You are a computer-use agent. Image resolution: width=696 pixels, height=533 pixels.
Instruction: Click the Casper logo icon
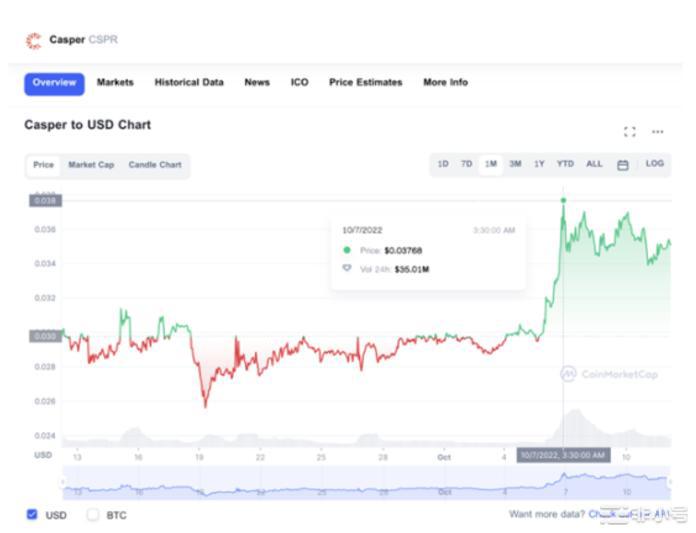(x=33, y=40)
